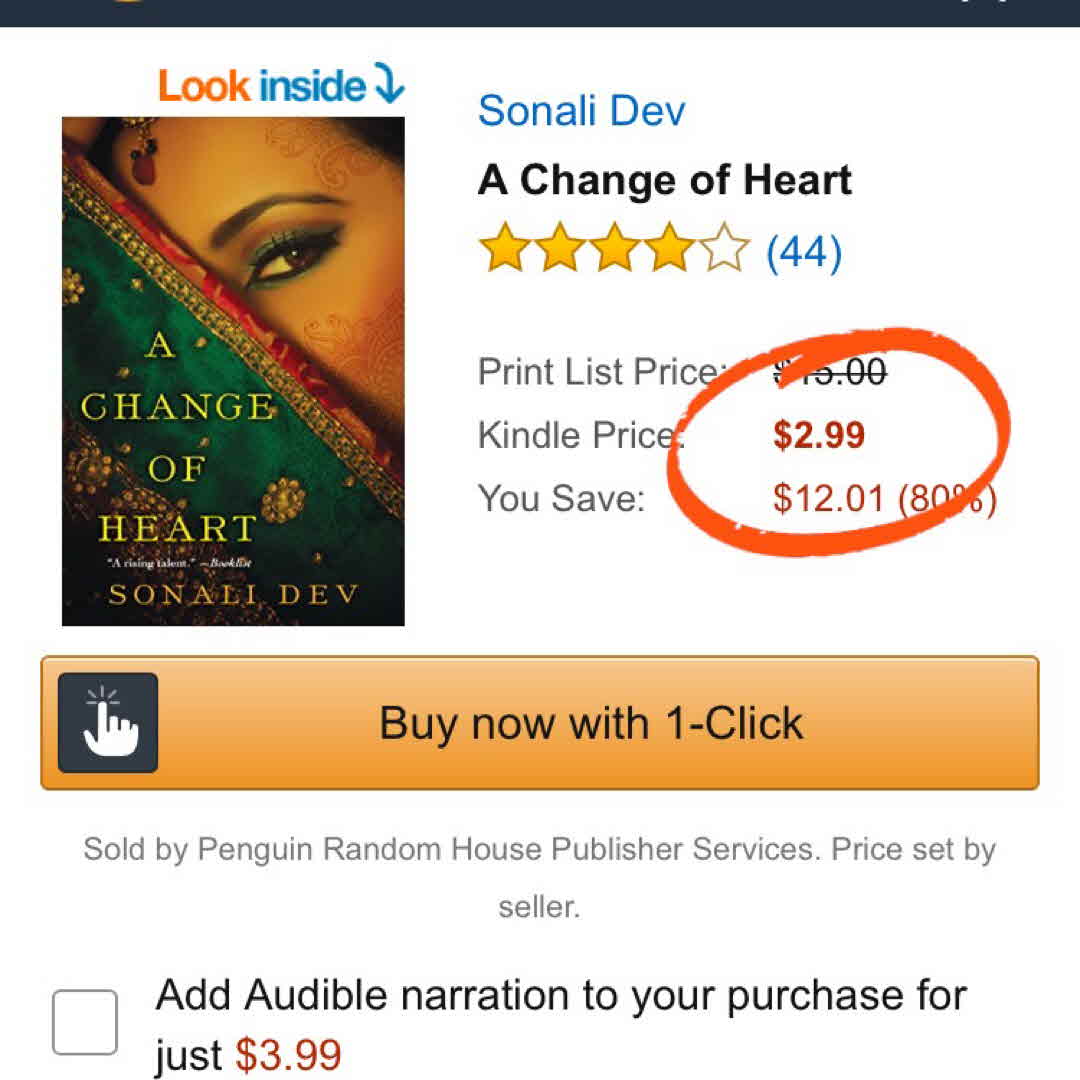Open the 44 customer reviews link
Image resolution: width=1080 pixels, height=1080 pixels.
click(x=804, y=251)
